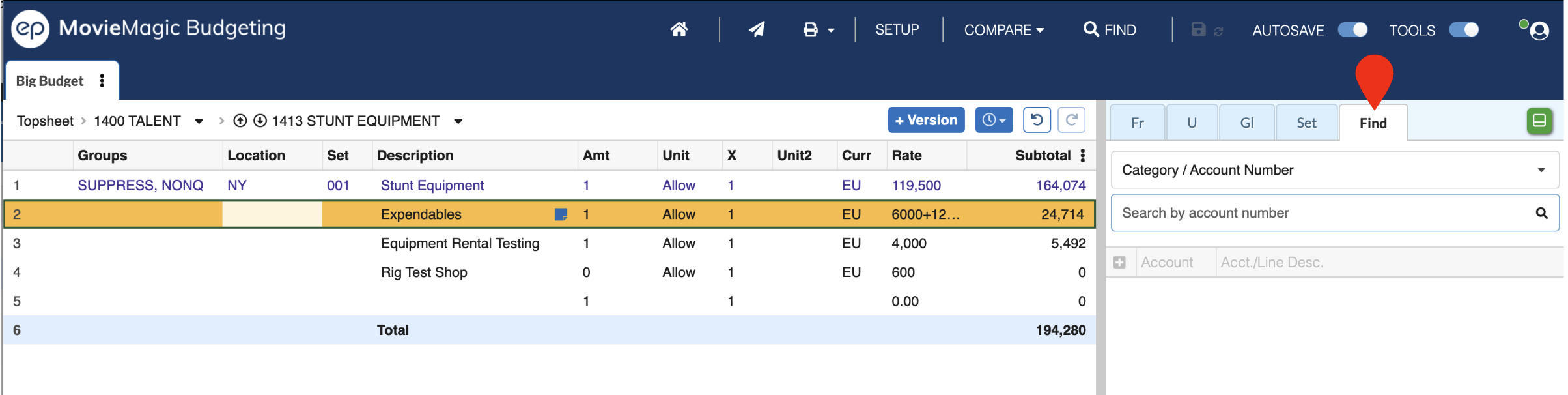Switch to the U tab
The width and height of the screenshot is (1568, 395).
point(1192,123)
